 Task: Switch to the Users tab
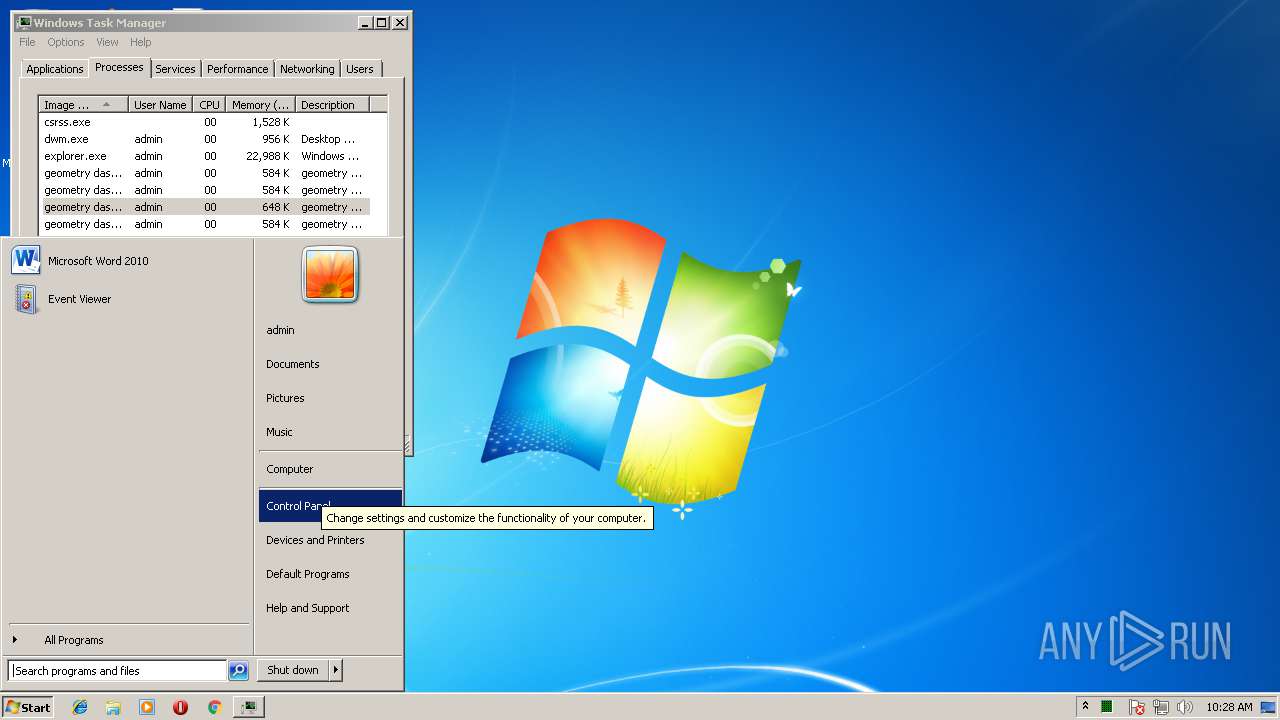tap(360, 69)
